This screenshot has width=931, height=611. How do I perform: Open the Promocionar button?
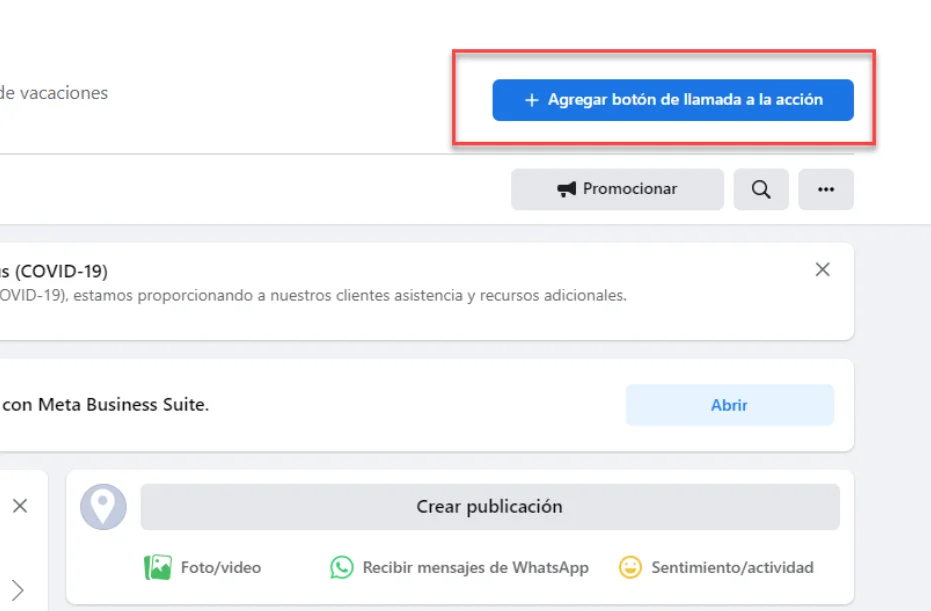pos(617,189)
